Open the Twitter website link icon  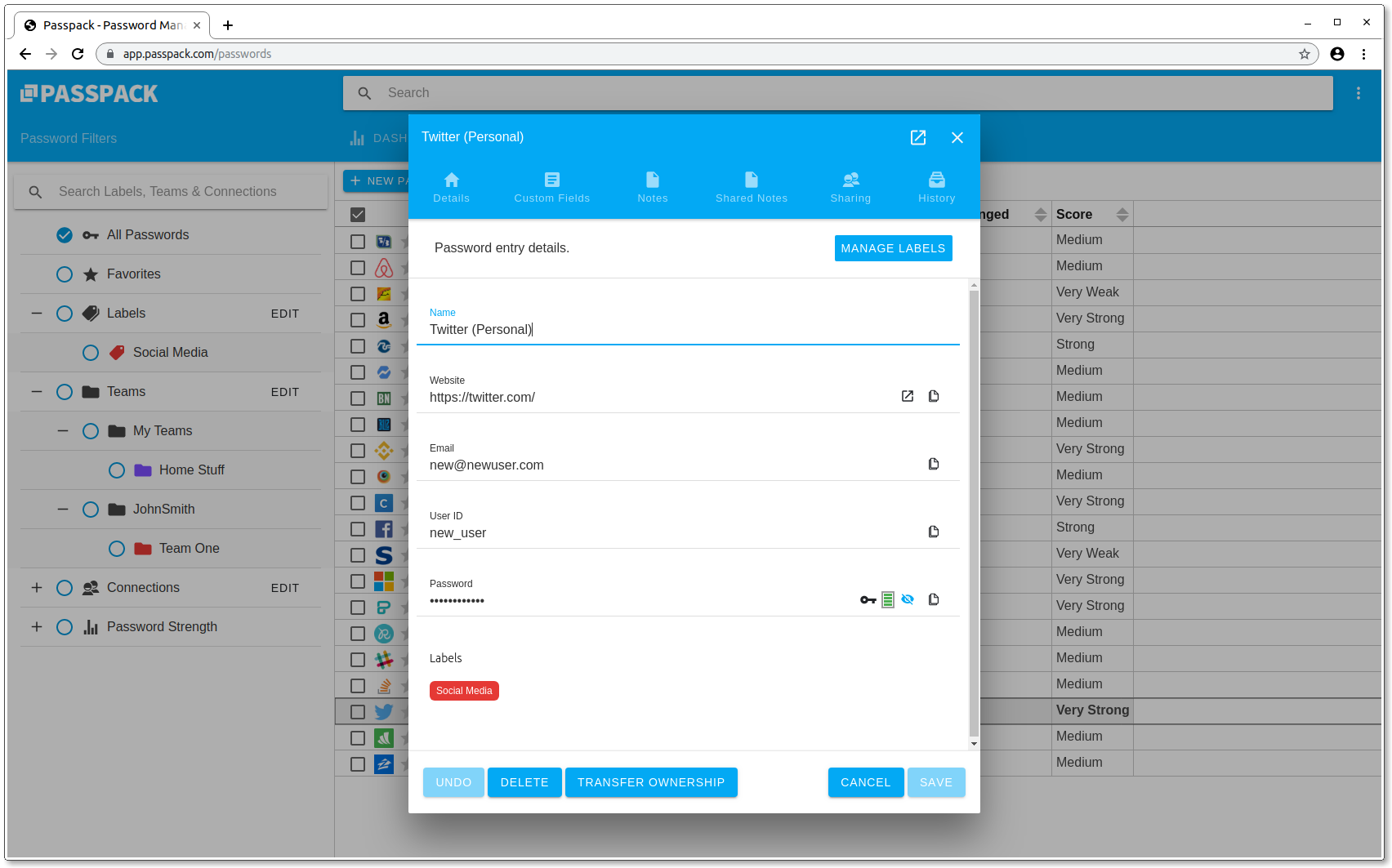(x=908, y=396)
